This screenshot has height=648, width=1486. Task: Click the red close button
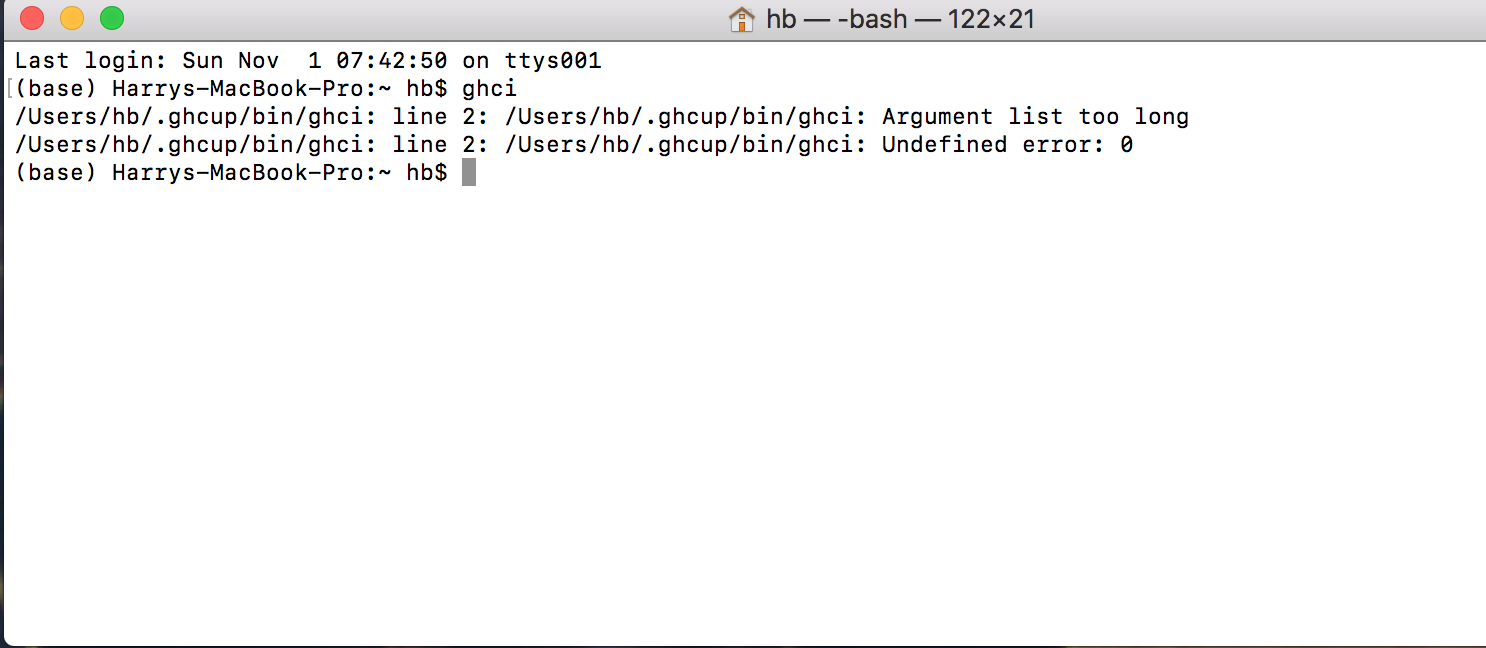(31, 18)
